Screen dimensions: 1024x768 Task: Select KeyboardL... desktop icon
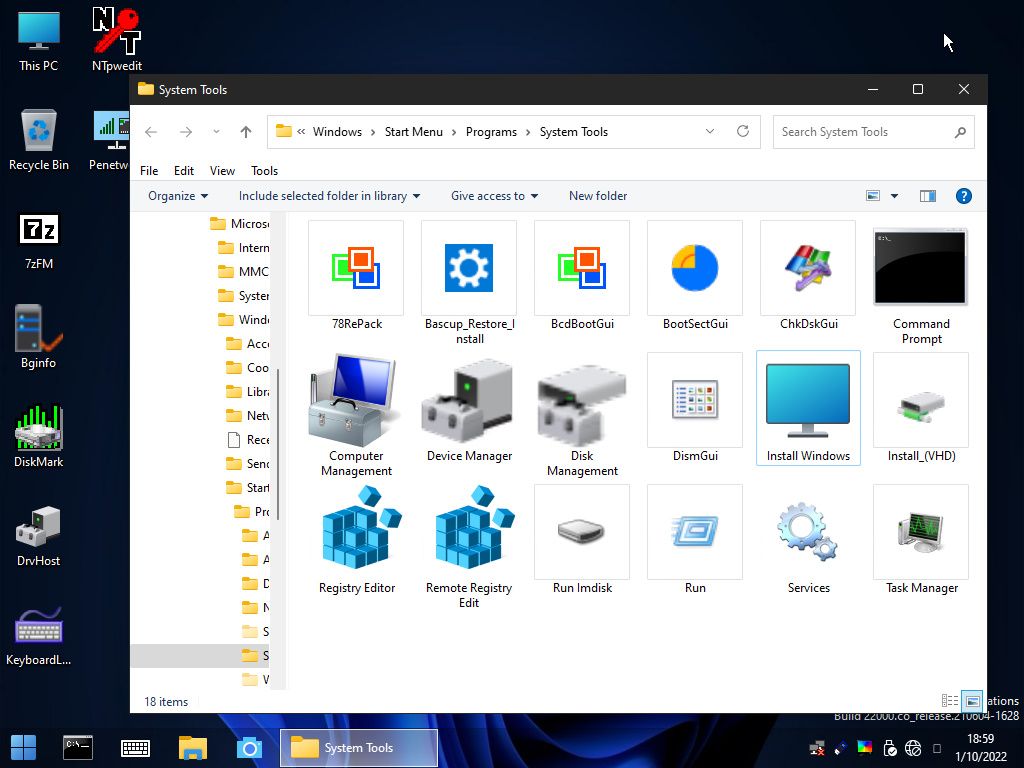pos(39,636)
